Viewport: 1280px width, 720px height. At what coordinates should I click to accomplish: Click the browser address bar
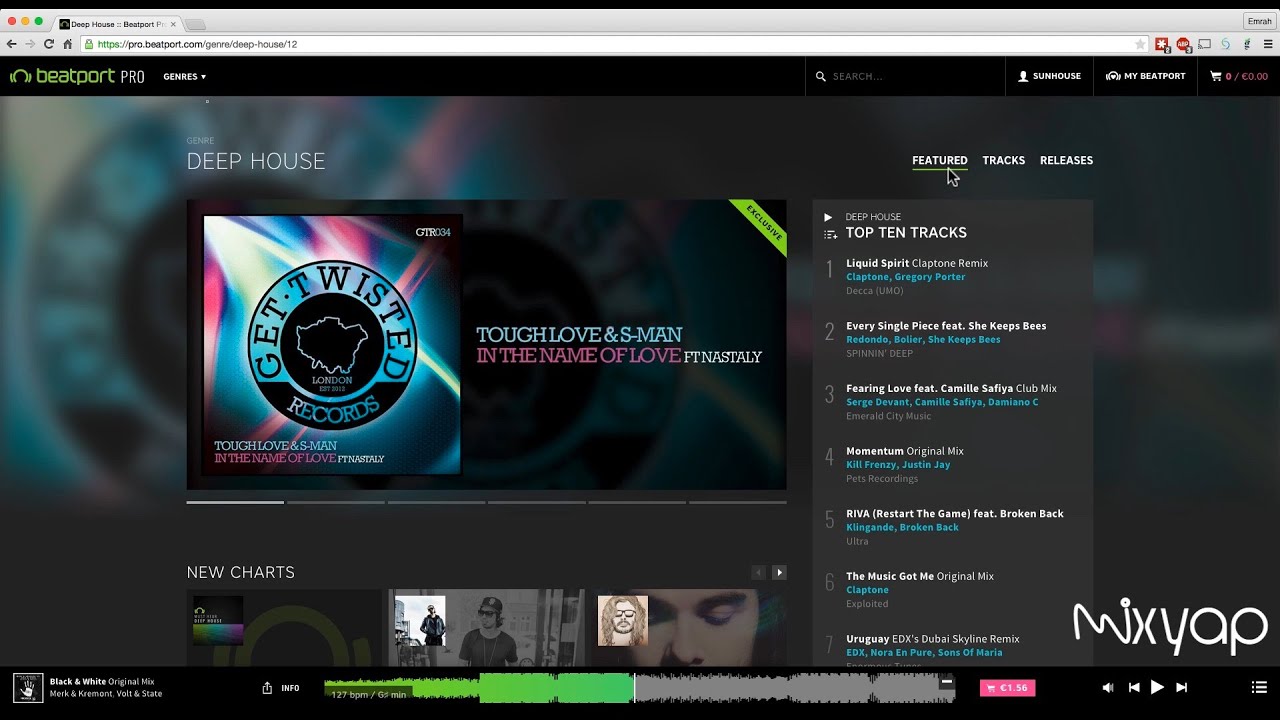(615, 44)
